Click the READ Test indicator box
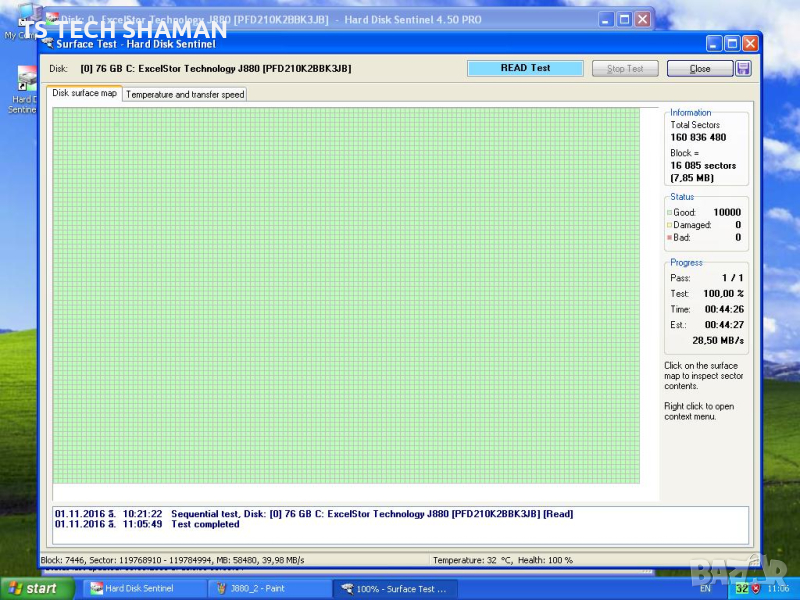The height and width of the screenshot is (600, 800). (x=525, y=68)
